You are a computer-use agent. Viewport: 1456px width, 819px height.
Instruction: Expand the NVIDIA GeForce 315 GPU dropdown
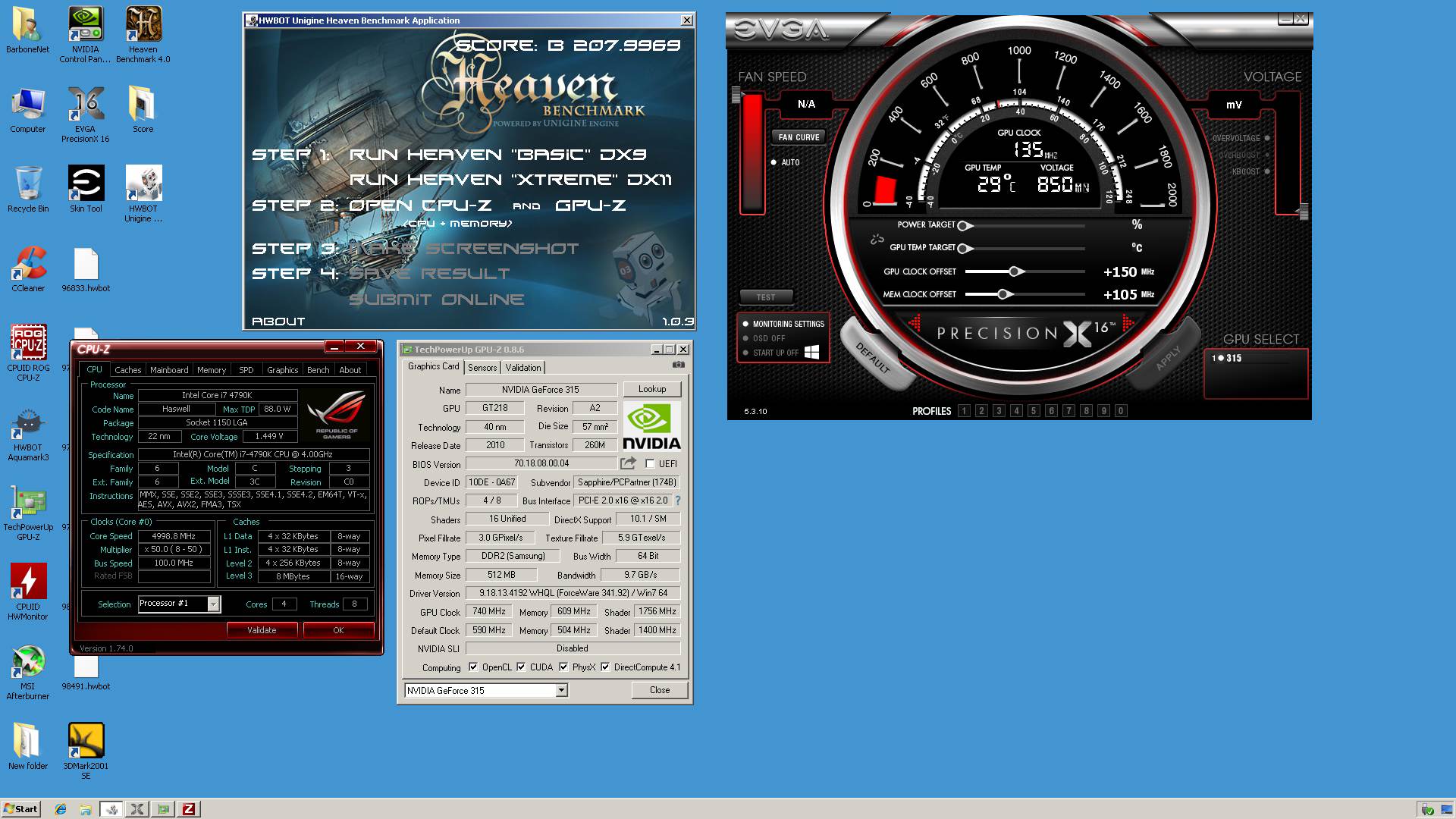point(561,690)
